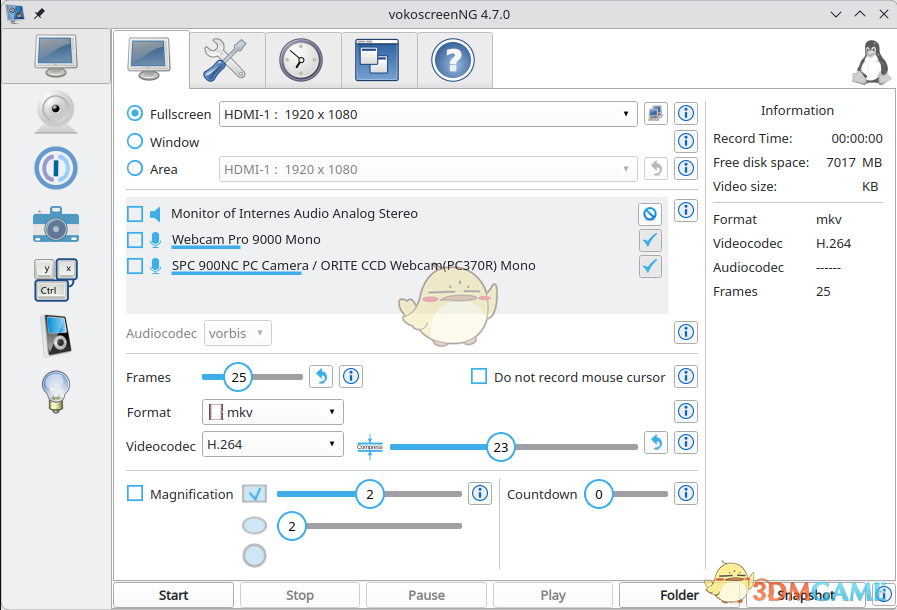Screen dimensions: 897x610
Task: Open the clock timer tab icon
Action: (x=302, y=60)
